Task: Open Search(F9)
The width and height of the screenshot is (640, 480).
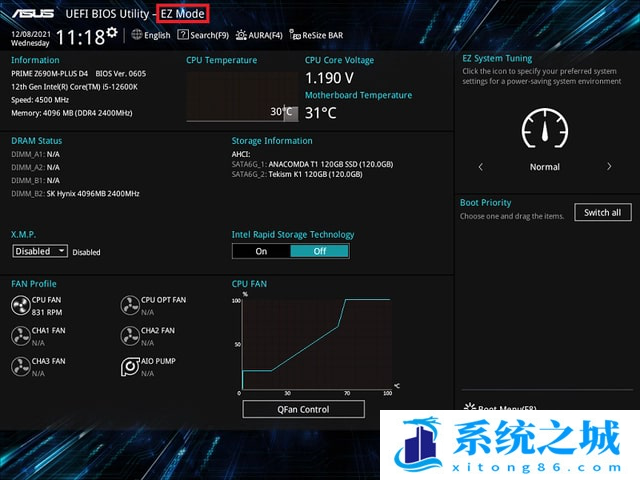Action: 203,35
